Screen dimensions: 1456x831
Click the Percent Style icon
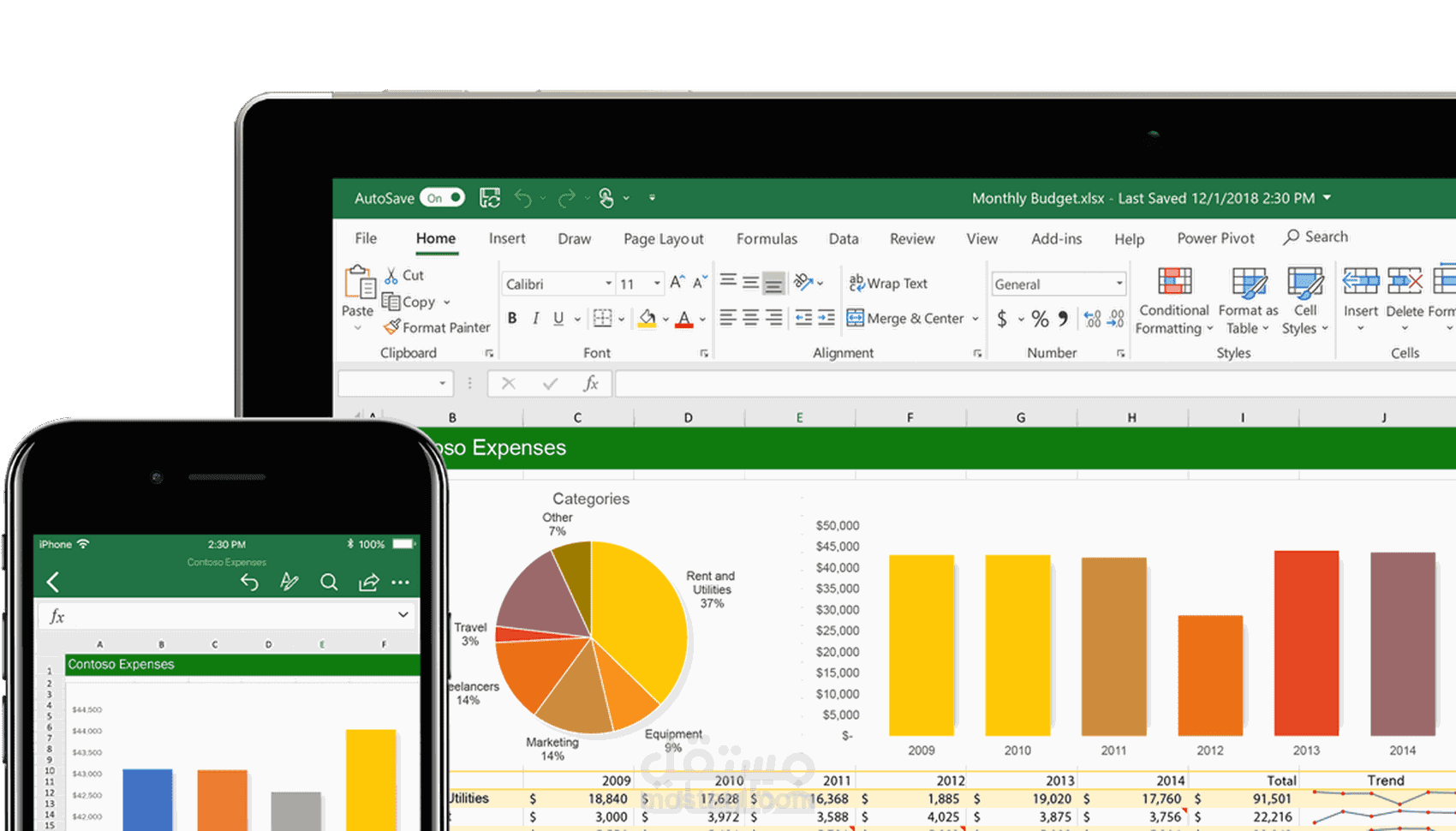click(1040, 320)
